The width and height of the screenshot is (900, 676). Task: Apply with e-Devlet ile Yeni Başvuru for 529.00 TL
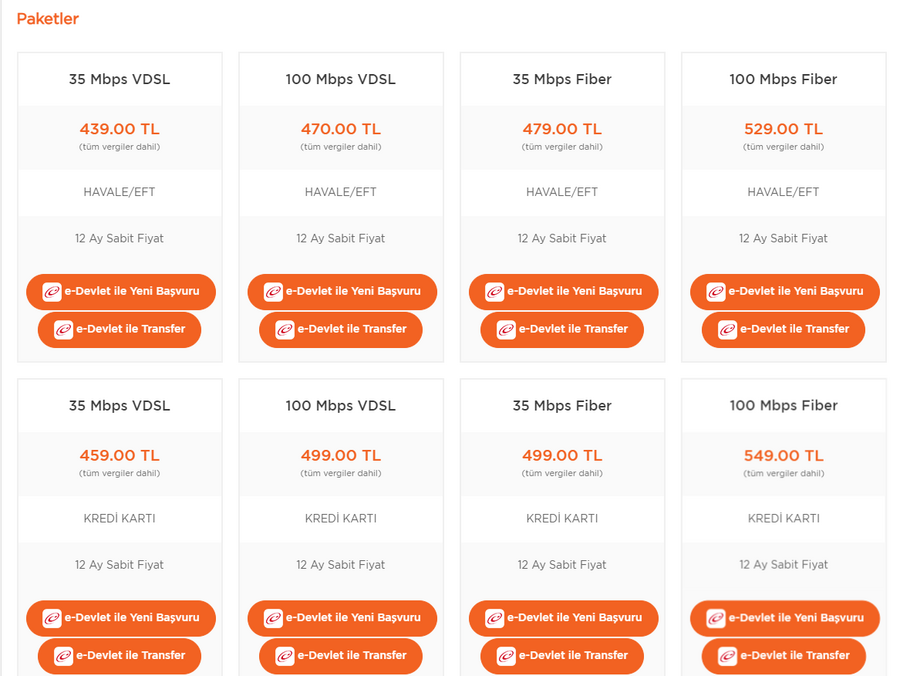(785, 292)
